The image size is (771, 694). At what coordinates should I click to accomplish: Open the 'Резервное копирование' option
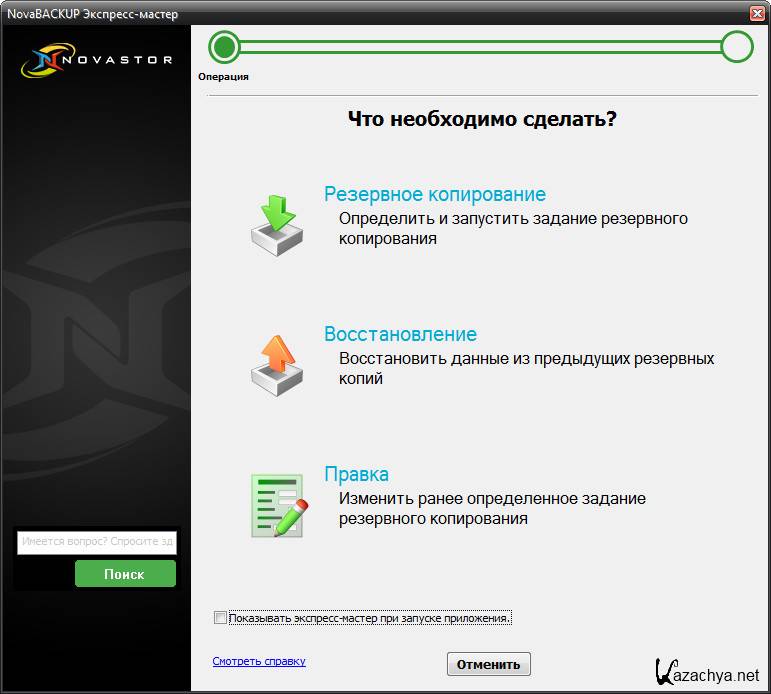[x=435, y=194]
